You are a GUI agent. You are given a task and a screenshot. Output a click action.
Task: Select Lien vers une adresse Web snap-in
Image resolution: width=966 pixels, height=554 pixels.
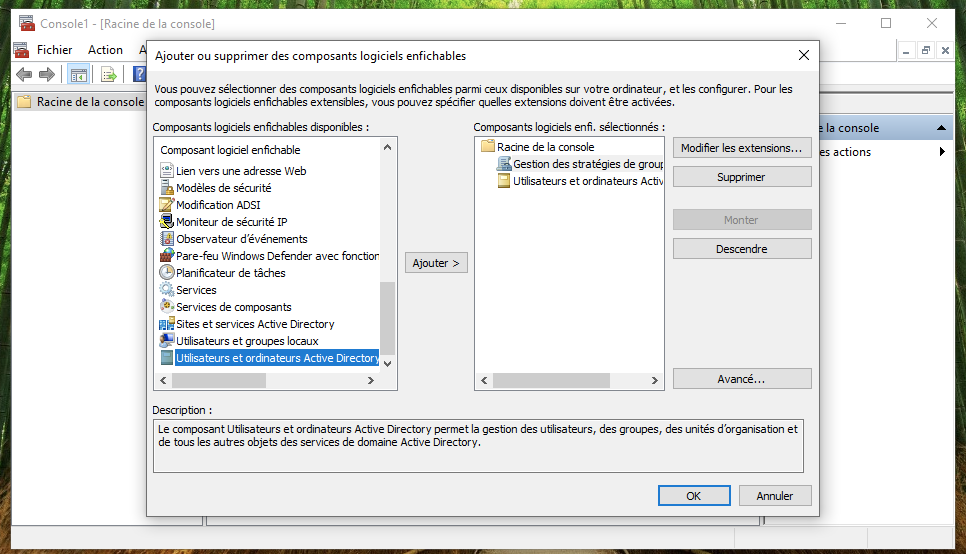[240, 171]
